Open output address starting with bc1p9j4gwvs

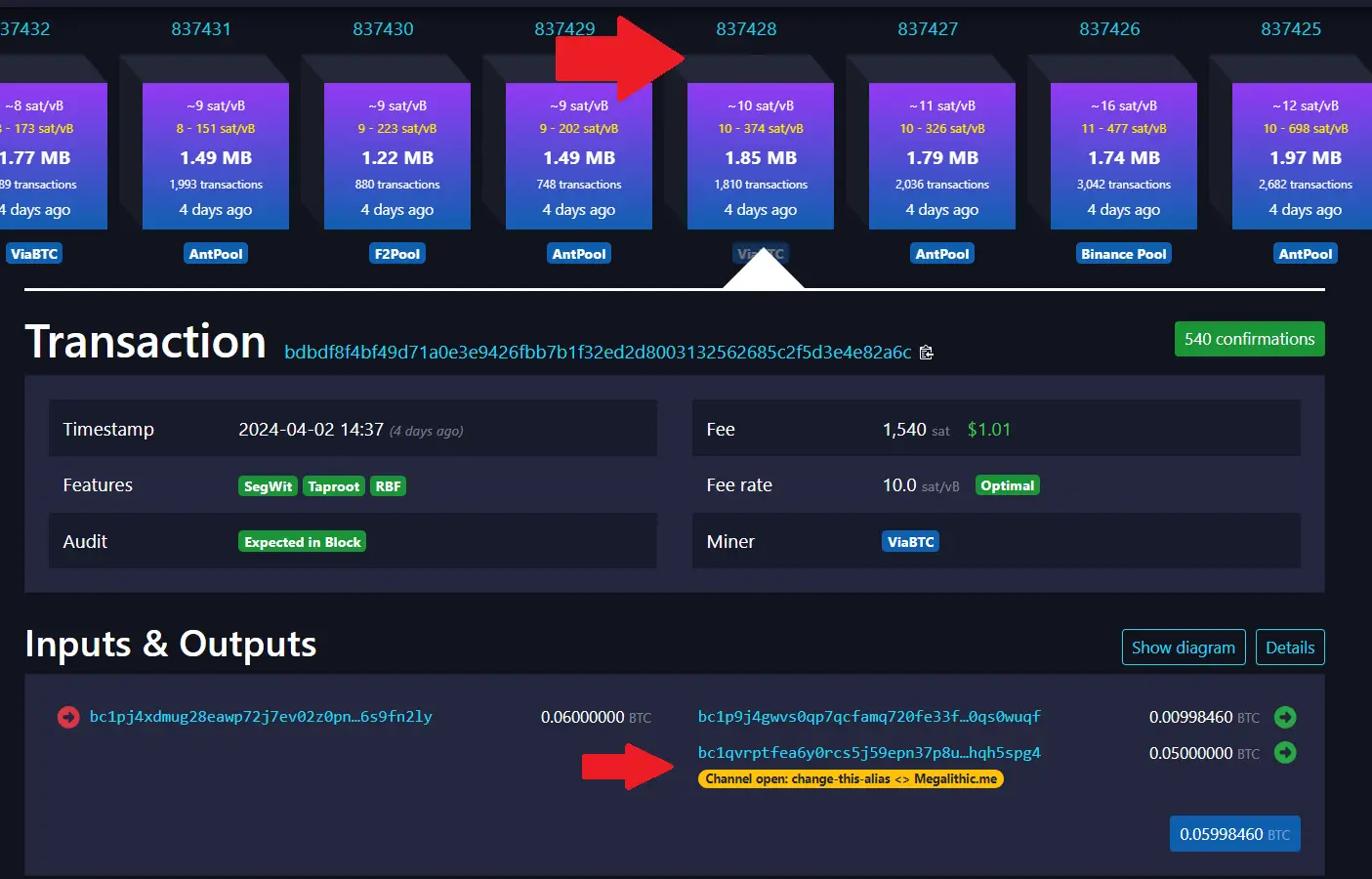pos(869,717)
